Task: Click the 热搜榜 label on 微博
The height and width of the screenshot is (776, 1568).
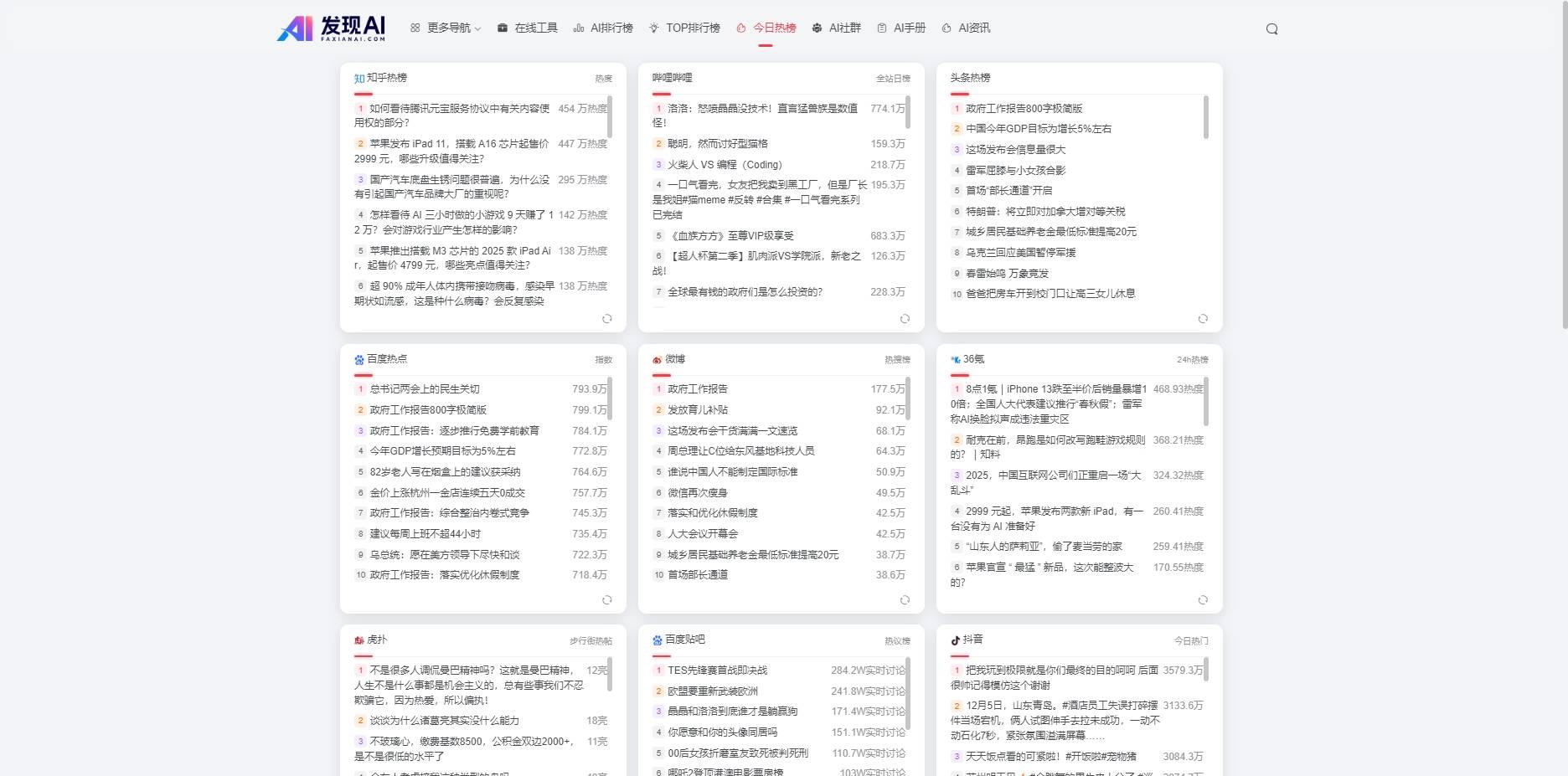Action: click(897, 360)
